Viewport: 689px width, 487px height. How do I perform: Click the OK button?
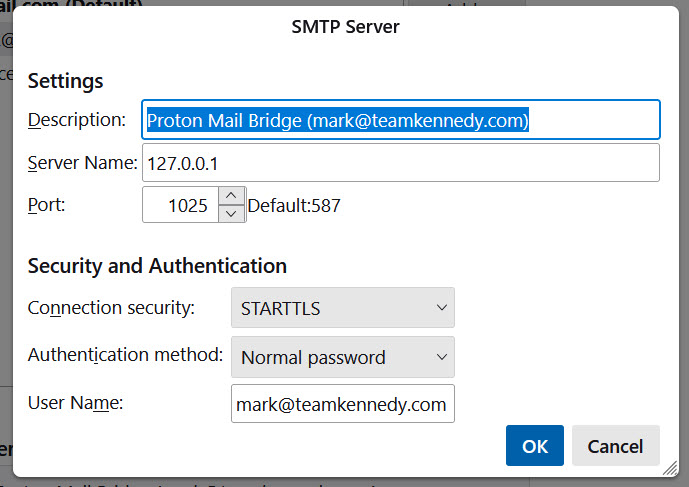pos(535,446)
